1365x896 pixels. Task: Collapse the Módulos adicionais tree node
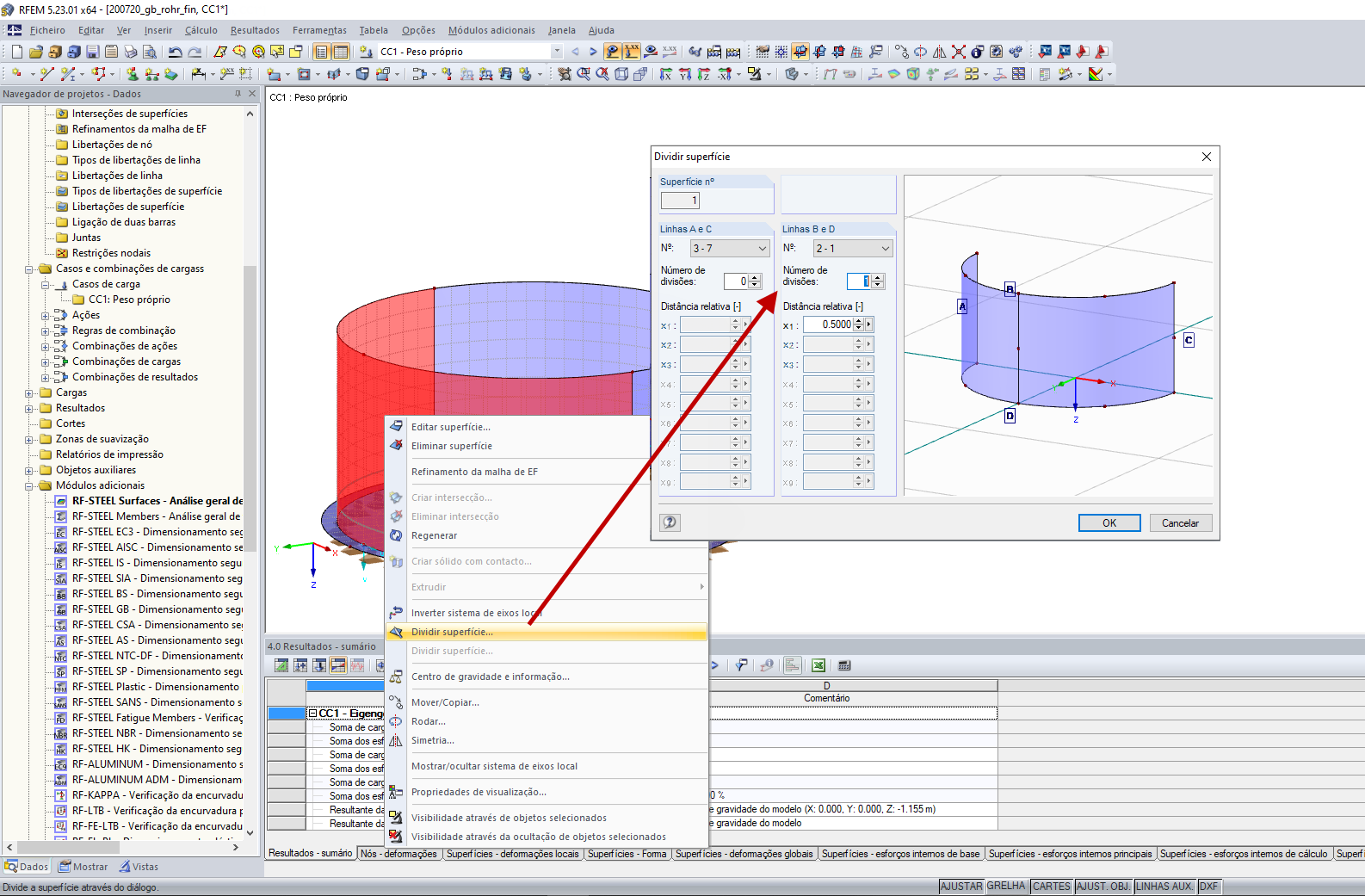29,485
